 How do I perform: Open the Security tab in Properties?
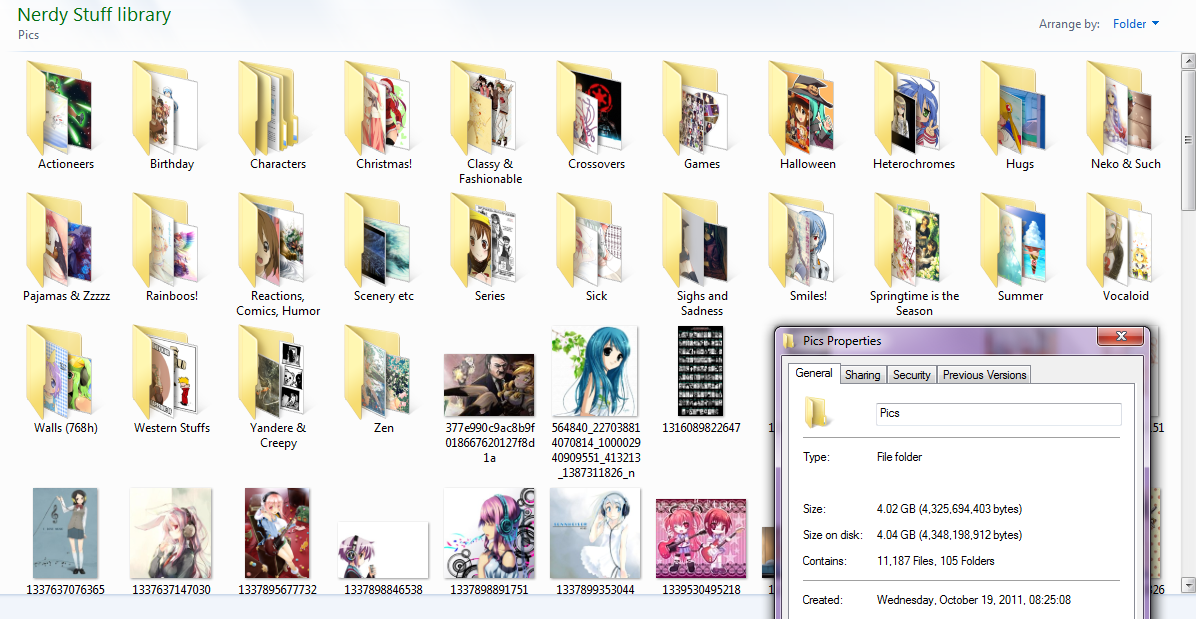(x=911, y=374)
